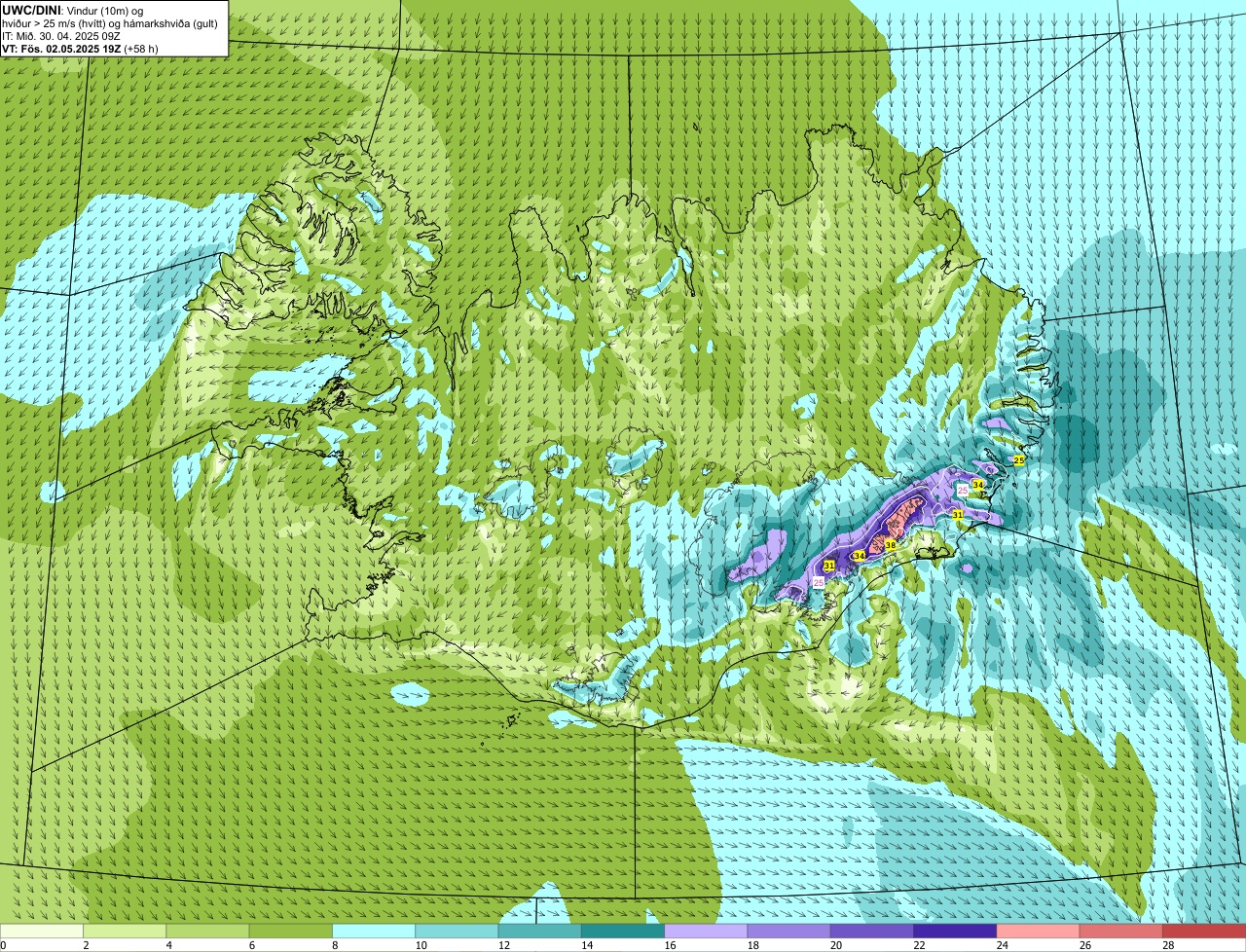Click the 12–14 m/s medium teal legend swatch

pos(540,931)
